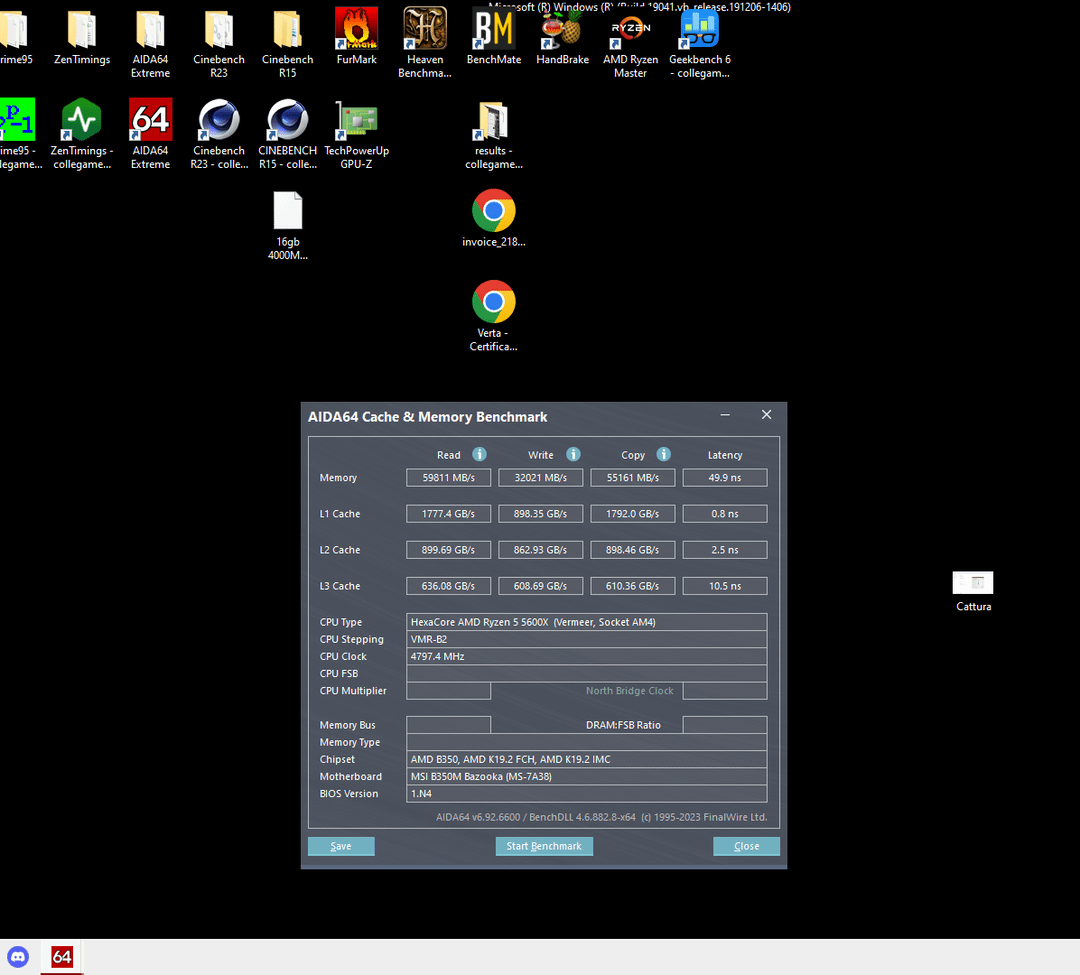Launch the ZenTimings shortcut with green pulse icon
The height and width of the screenshot is (975, 1080).
pyautogui.click(x=82, y=134)
